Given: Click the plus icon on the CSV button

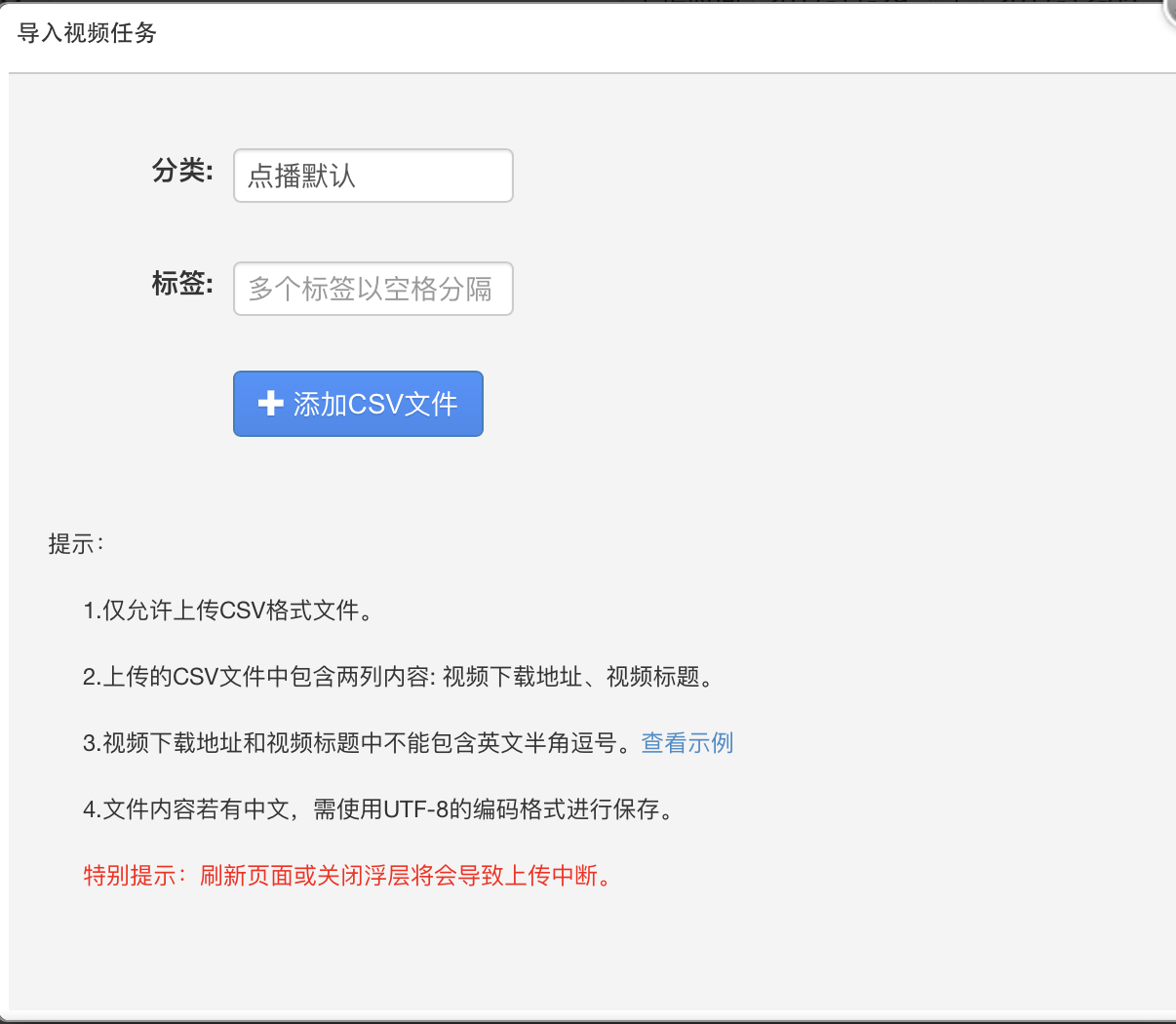Looking at the screenshot, I should tap(270, 404).
